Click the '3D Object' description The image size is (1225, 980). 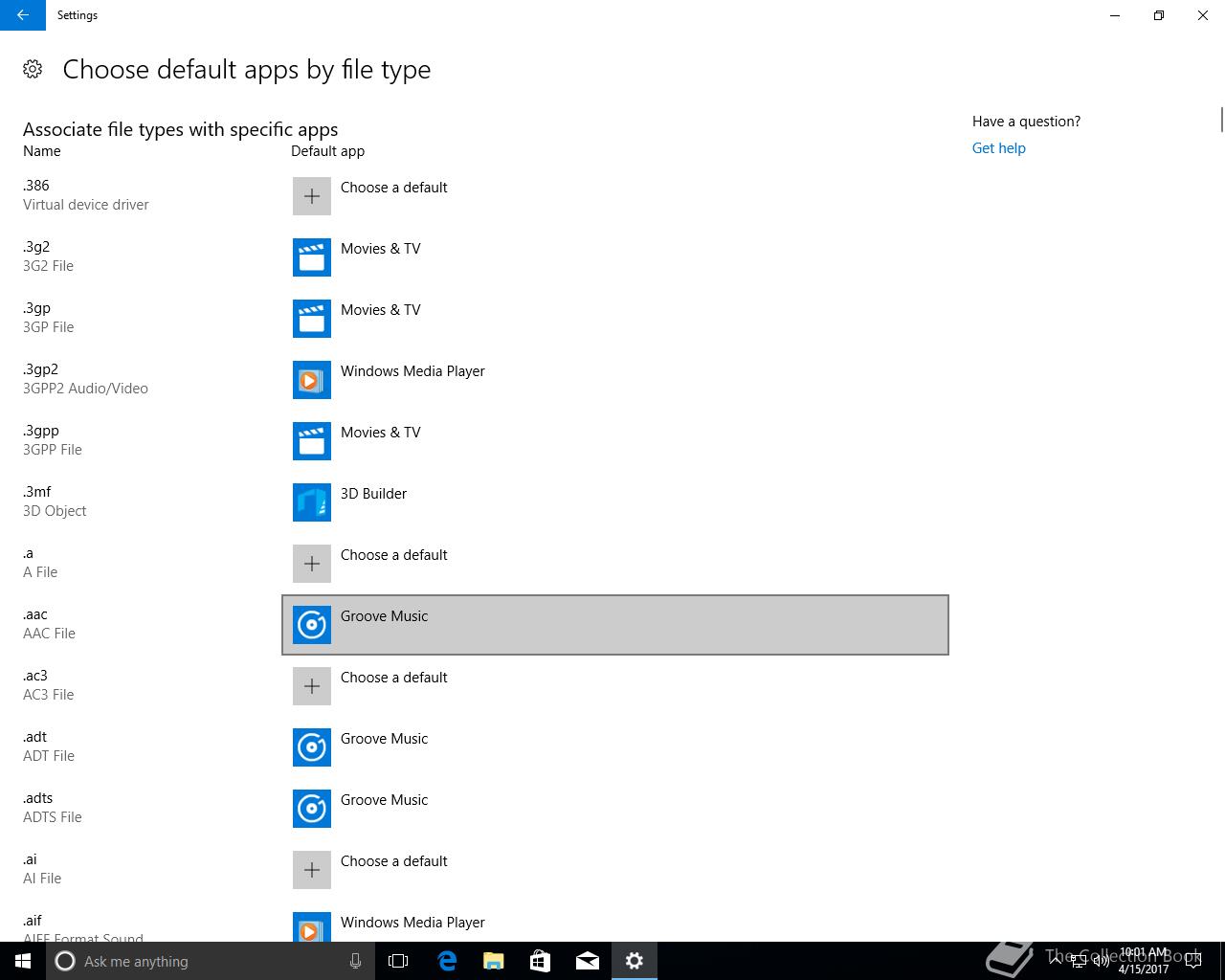(x=55, y=511)
